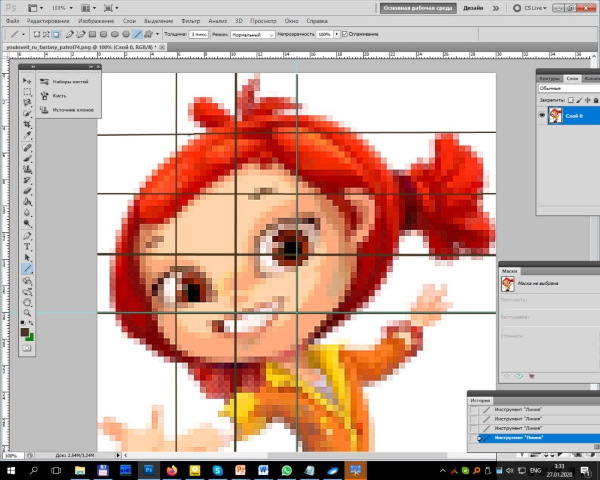This screenshot has width=600, height=480.
Task: Toggle lock transparent pixels in layers panel
Action: pos(571,100)
